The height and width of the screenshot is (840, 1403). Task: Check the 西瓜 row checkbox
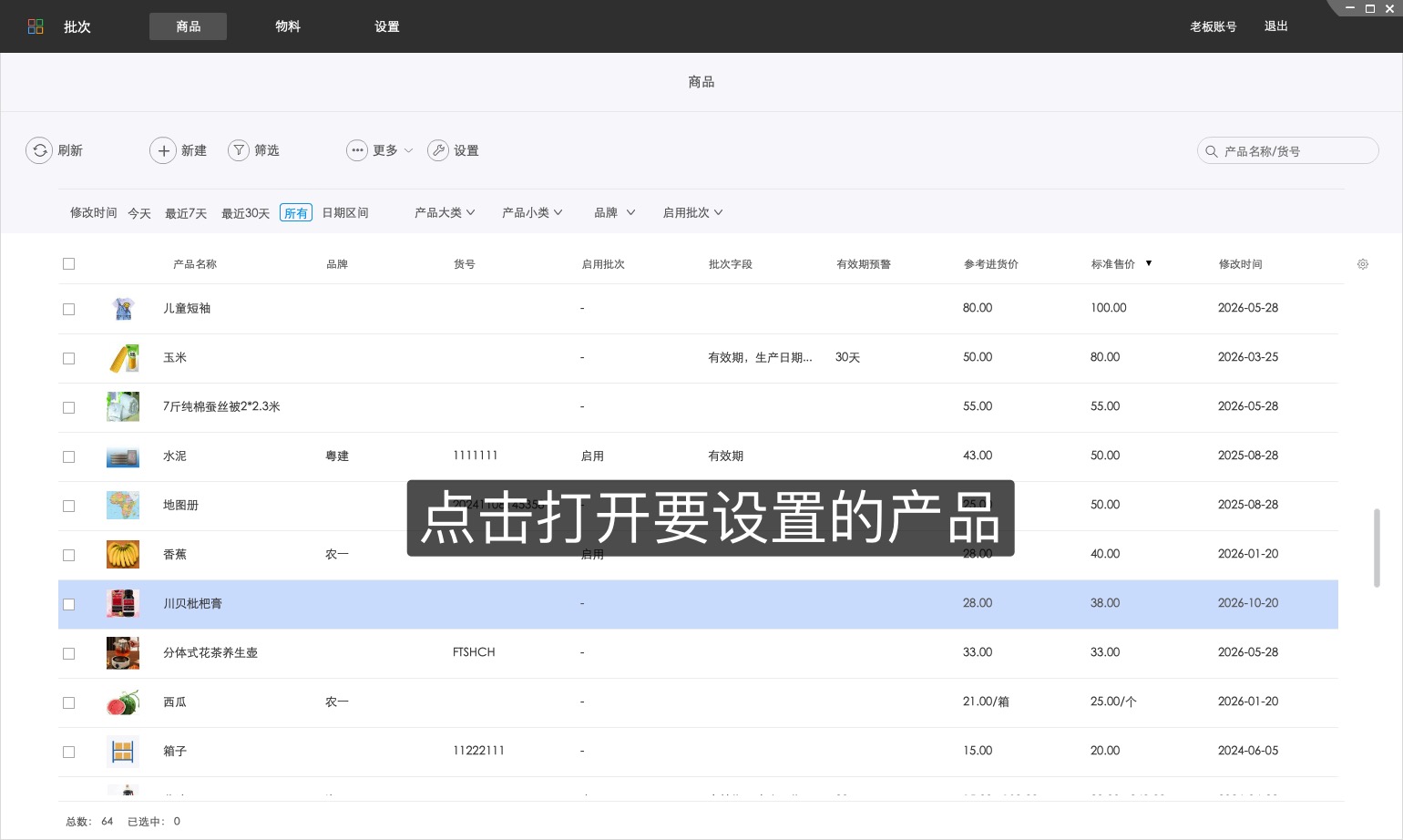[x=68, y=702]
